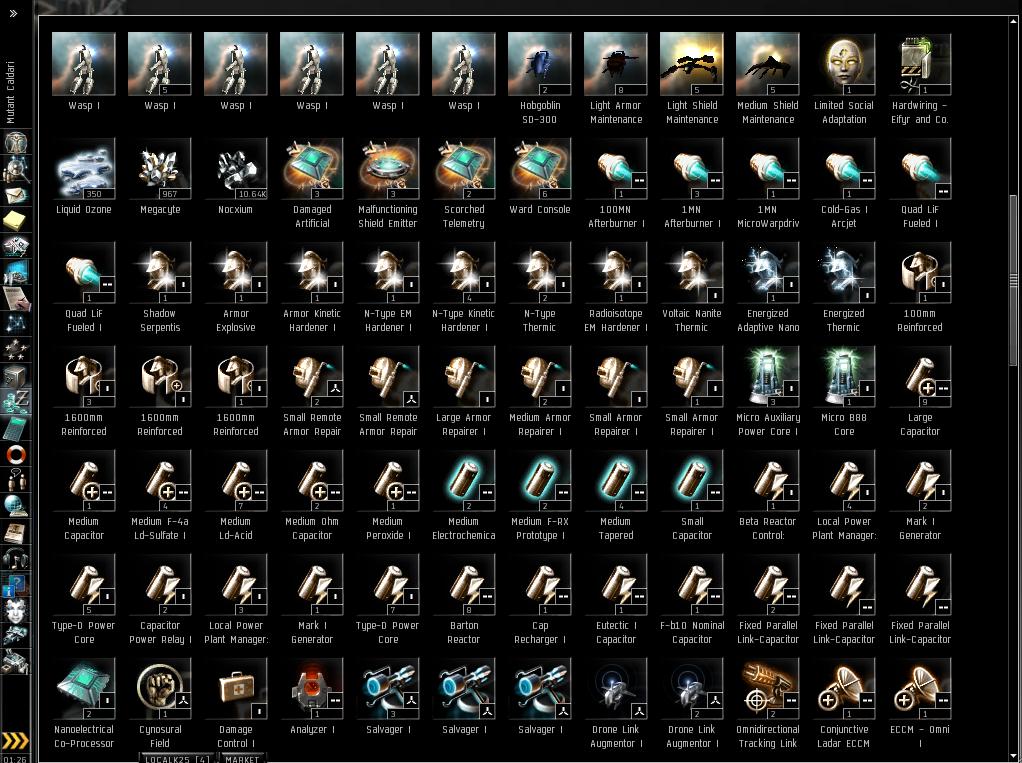
Task: Select Micro Auxiliary Power Core I
Action: pos(768,392)
